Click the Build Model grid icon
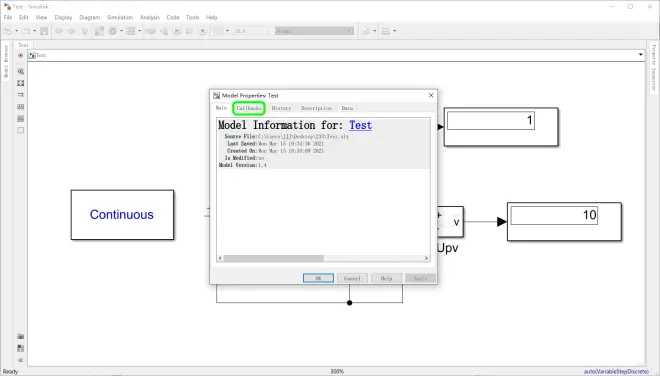The height and width of the screenshot is (376, 660). [x=386, y=31]
